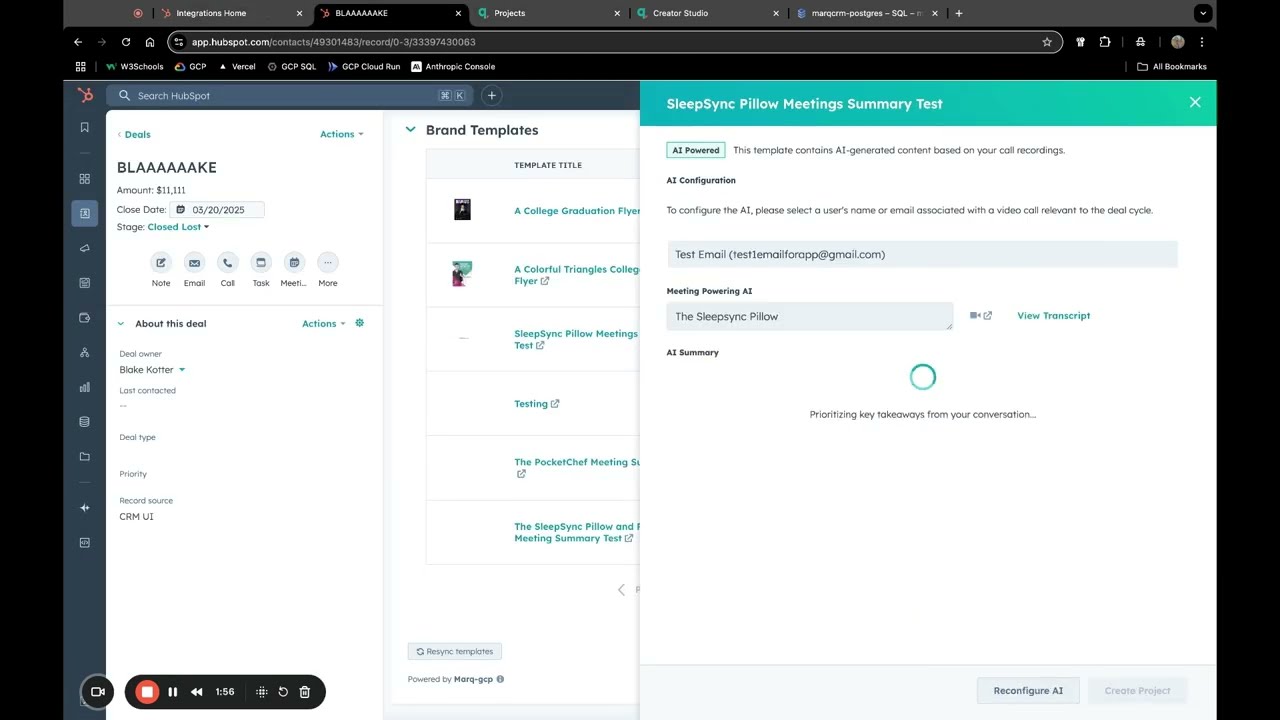Show info about Powered by Marq-gcp

tap(500, 679)
